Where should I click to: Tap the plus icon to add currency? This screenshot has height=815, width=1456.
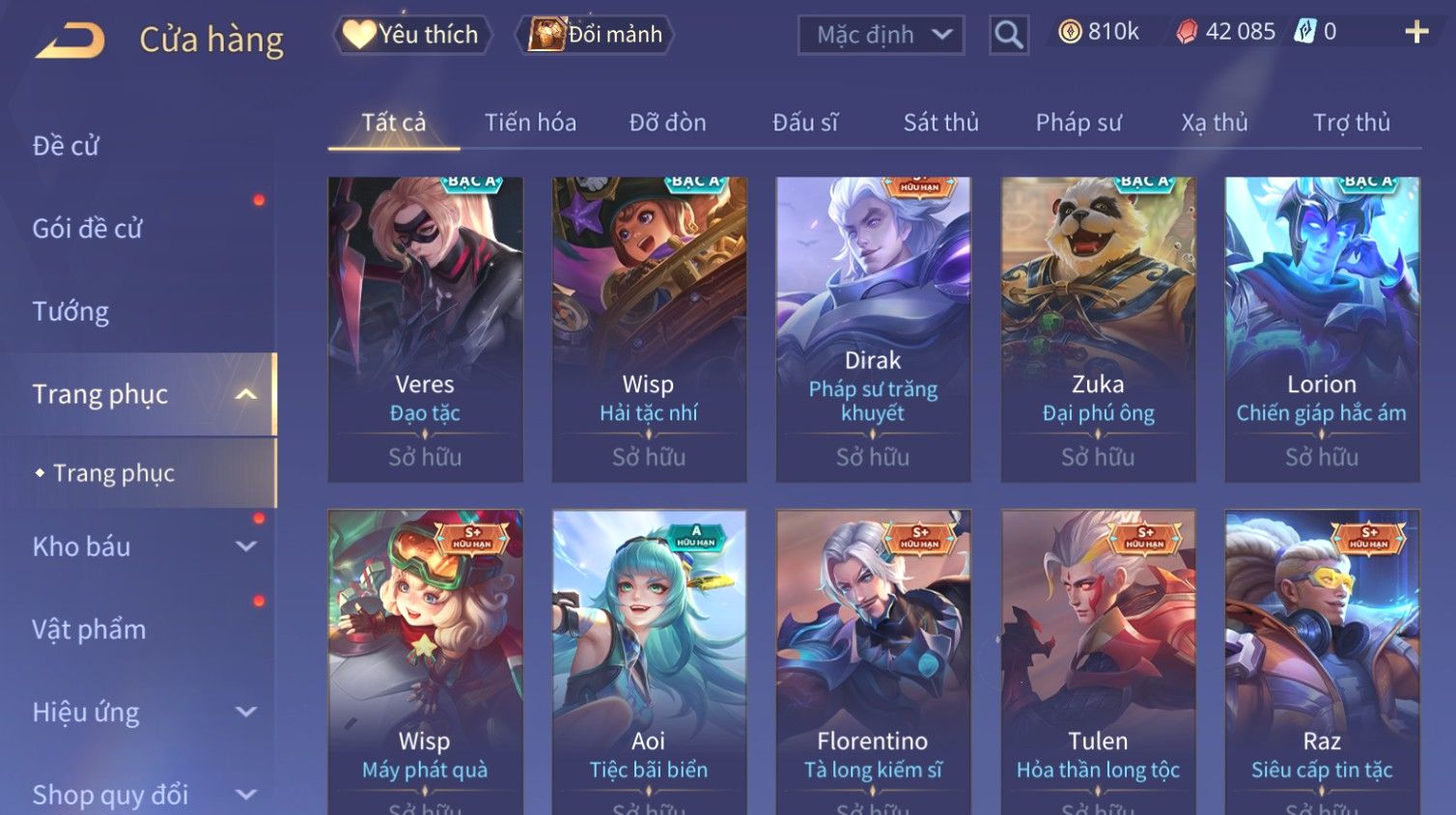(1416, 32)
